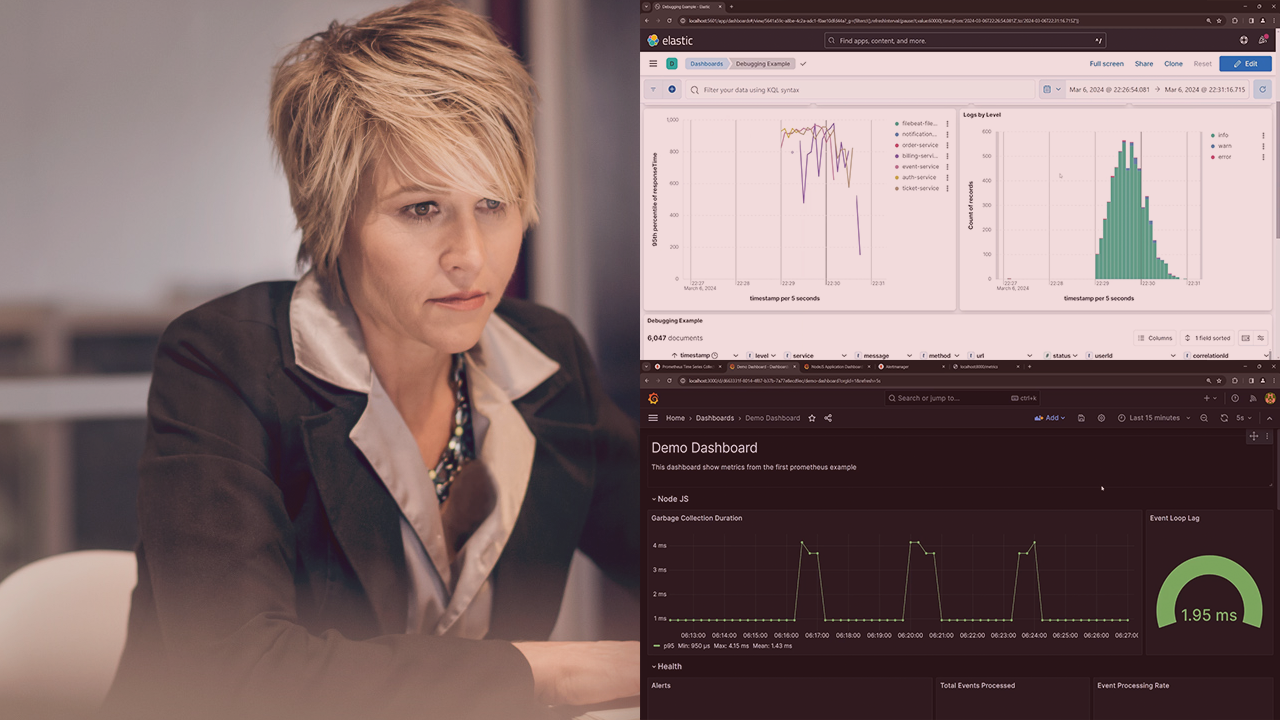Open the Elastic main navigation menu
The width and height of the screenshot is (1280, 720).
tap(653, 64)
